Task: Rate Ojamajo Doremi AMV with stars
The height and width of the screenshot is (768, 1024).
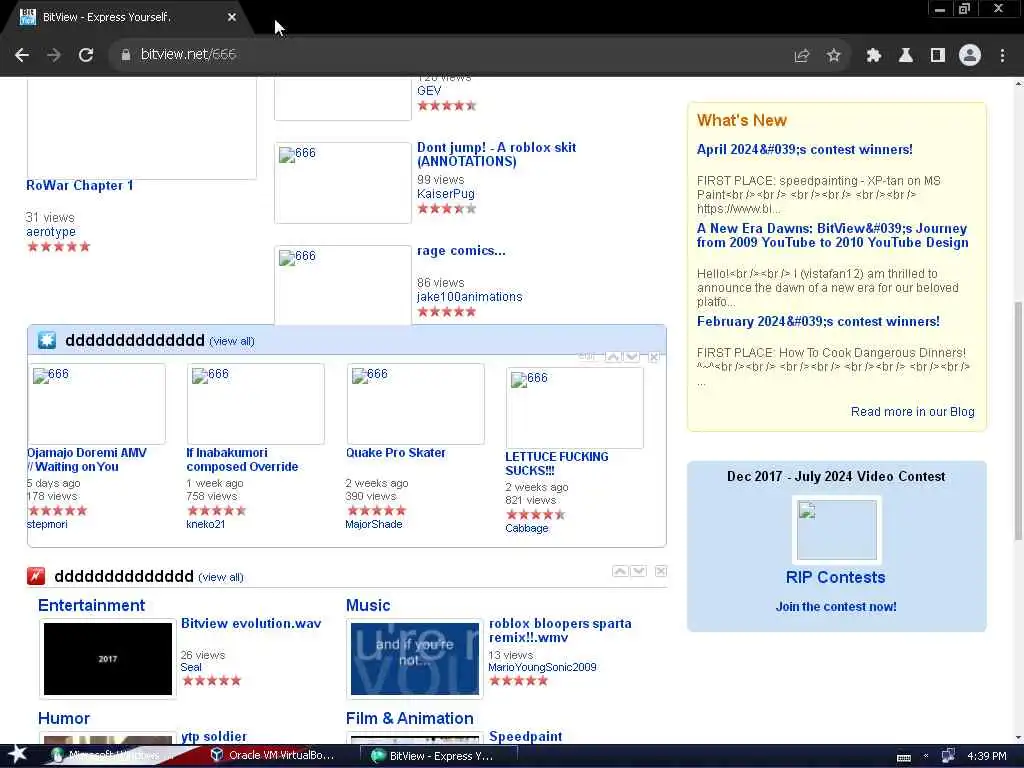Action: pos(57,511)
